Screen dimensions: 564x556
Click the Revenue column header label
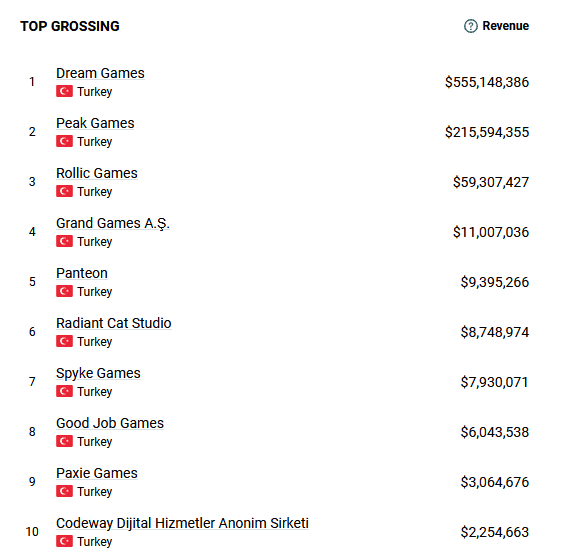(x=505, y=26)
